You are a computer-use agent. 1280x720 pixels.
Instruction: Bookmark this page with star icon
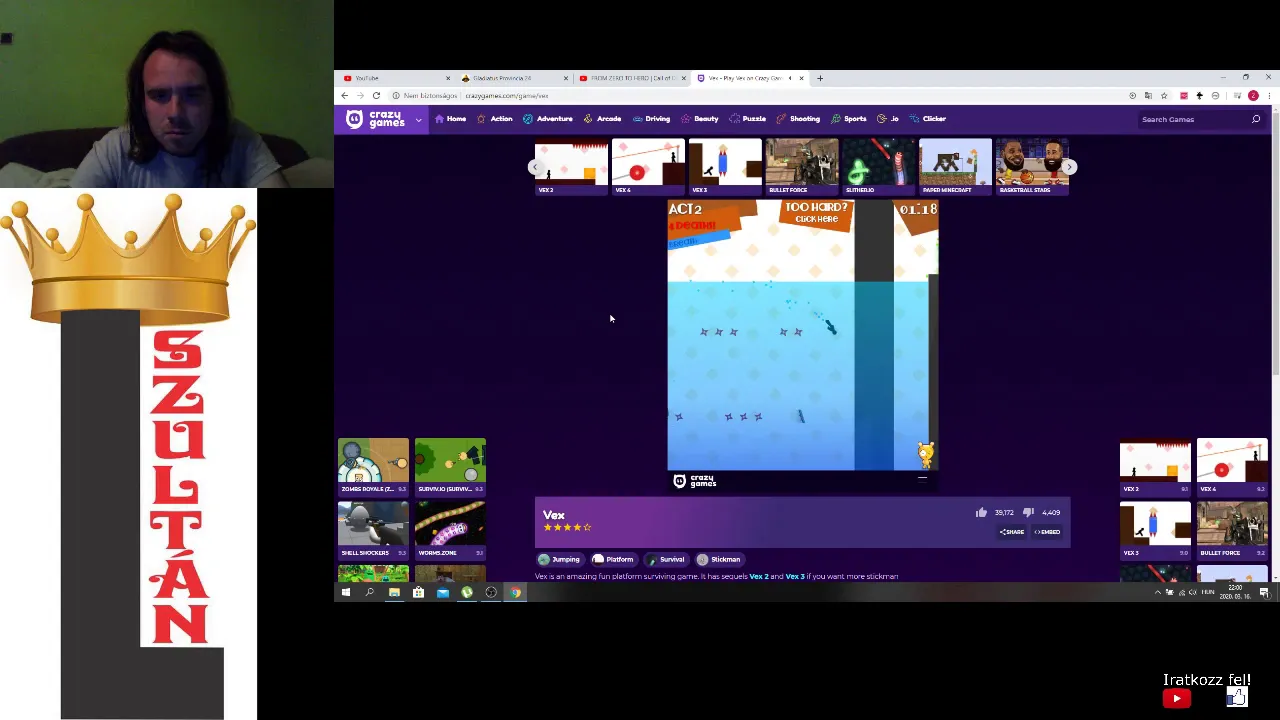1164,96
